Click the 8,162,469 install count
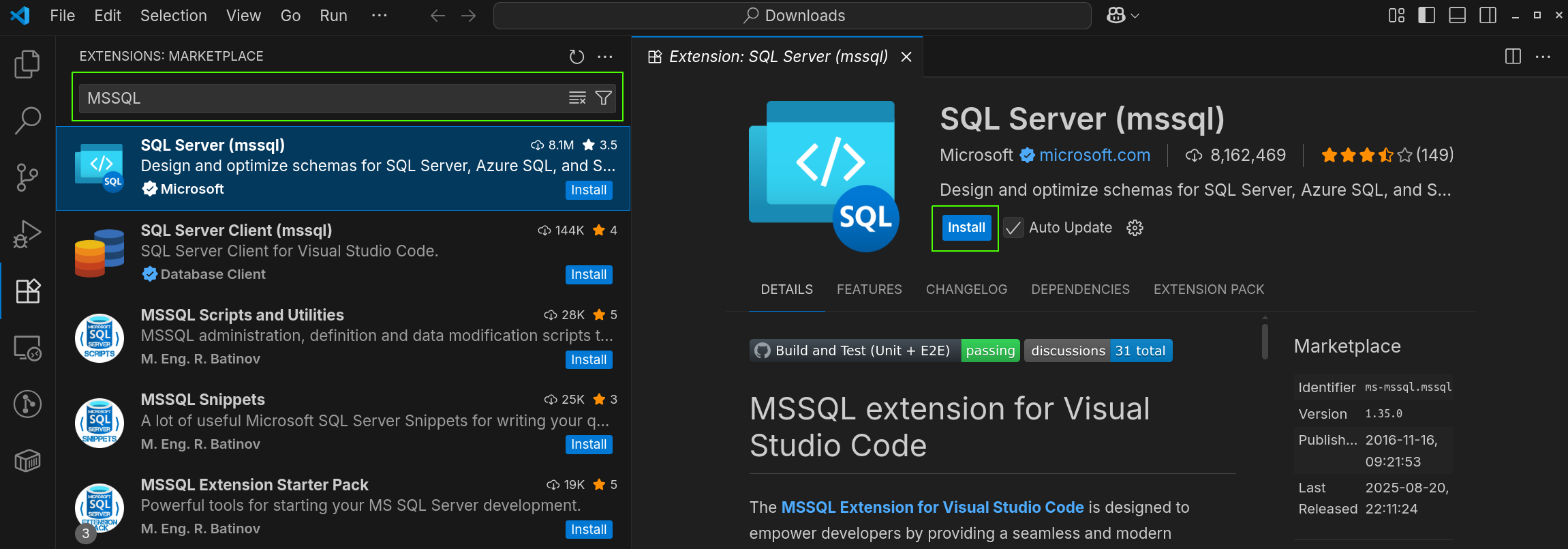Image resolution: width=1568 pixels, height=549 pixels. pyautogui.click(x=1248, y=155)
